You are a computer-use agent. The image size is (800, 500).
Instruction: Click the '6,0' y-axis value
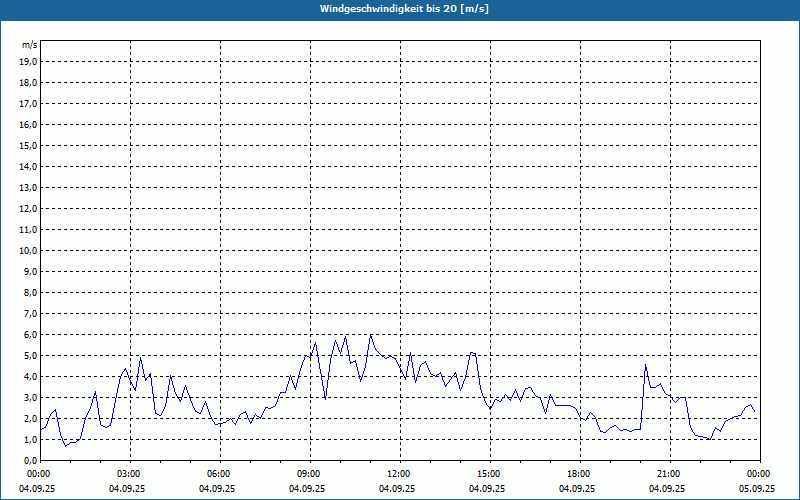click(31, 335)
